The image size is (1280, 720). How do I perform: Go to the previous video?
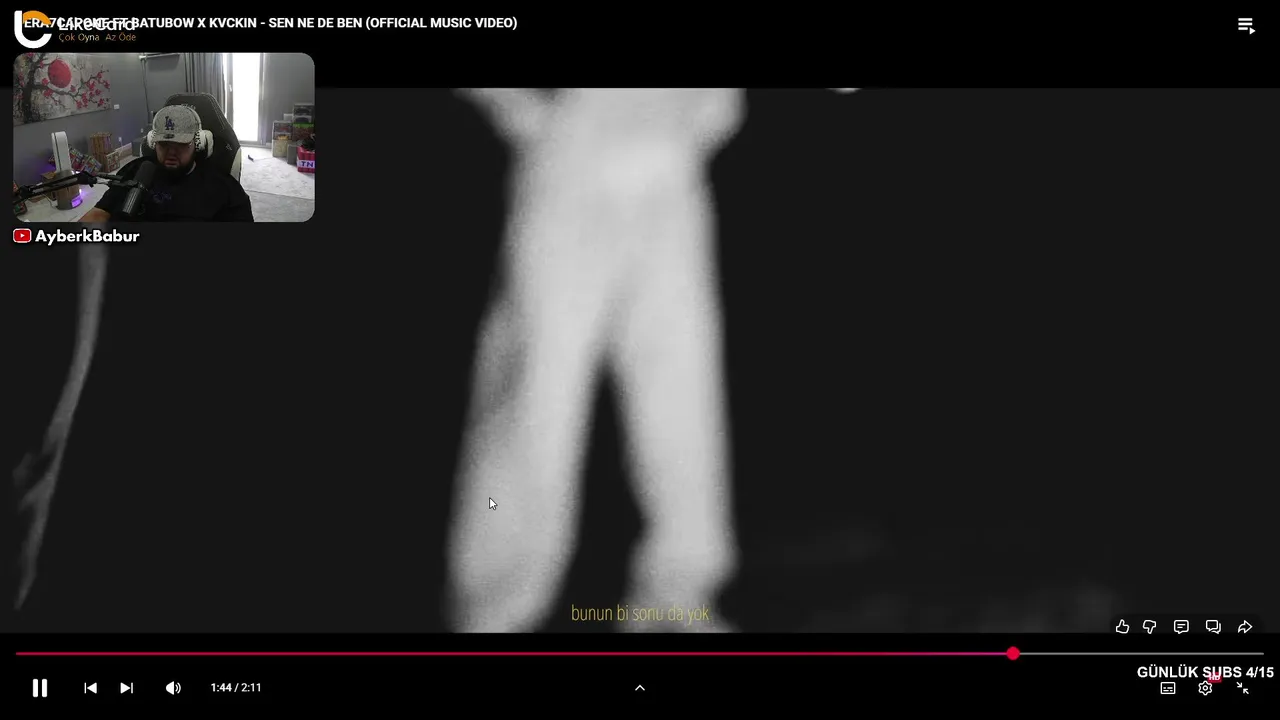point(90,688)
